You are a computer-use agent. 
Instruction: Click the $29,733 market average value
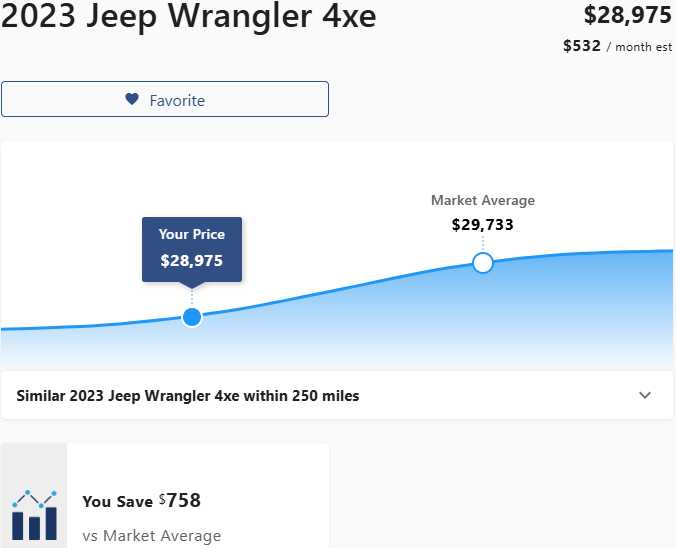point(483,225)
